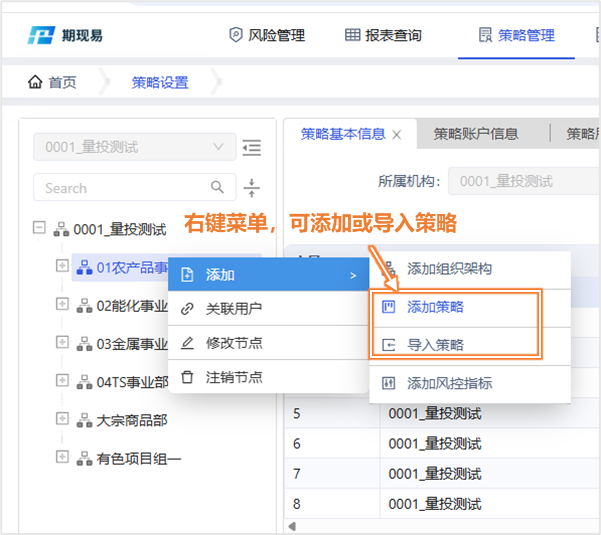Switch to the 策略账户信息 tab
Image resolution: width=601 pixels, height=535 pixels.
click(475, 134)
